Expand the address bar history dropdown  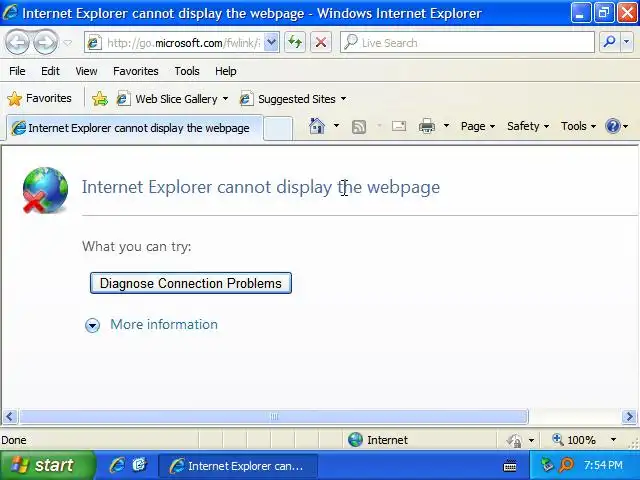point(271,42)
